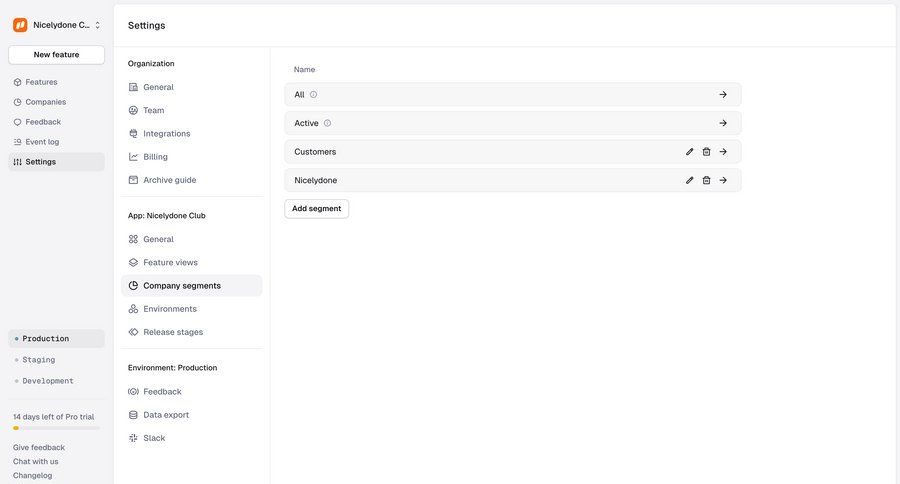
Task: Select Settings in the main sidebar
Action: pos(56,162)
